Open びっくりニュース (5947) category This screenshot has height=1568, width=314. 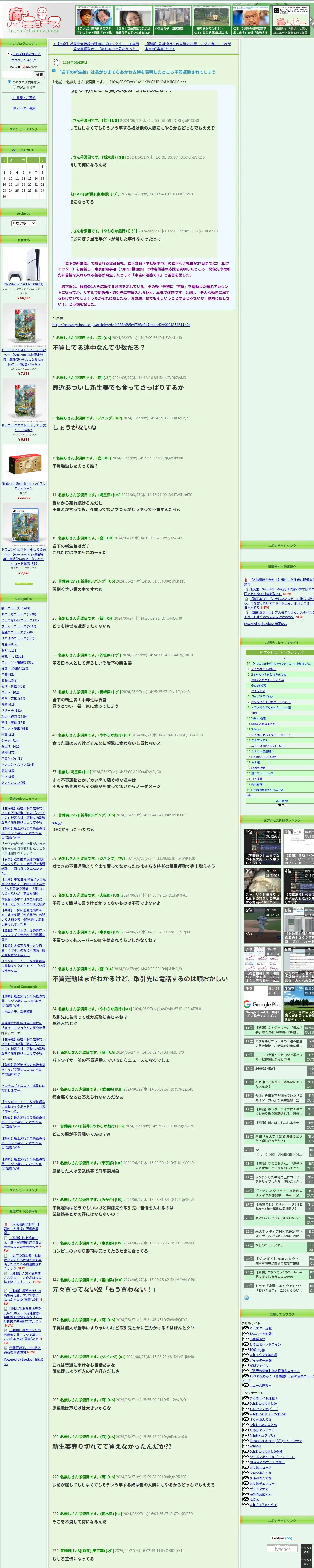pyautogui.click(x=19, y=626)
